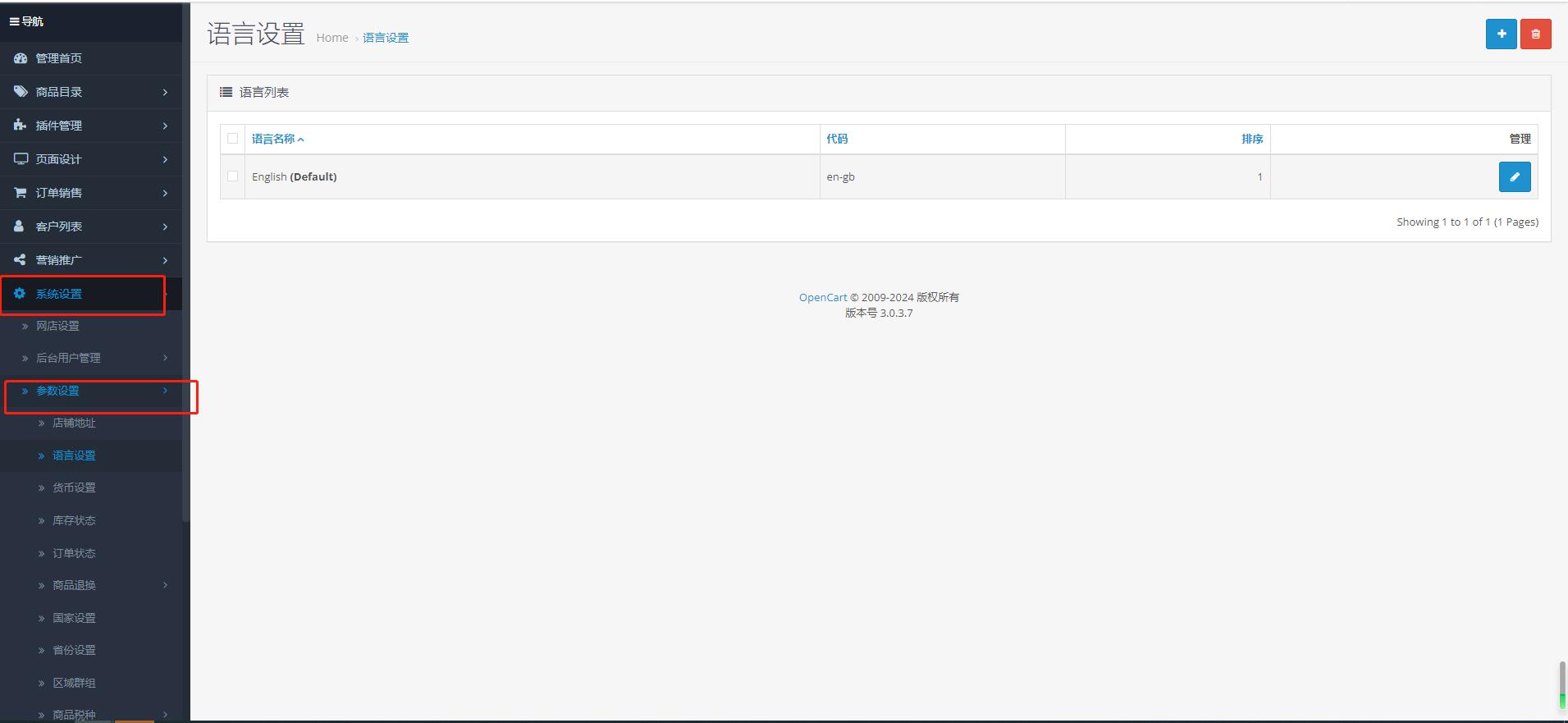Check the English language row checkbox

(233, 176)
